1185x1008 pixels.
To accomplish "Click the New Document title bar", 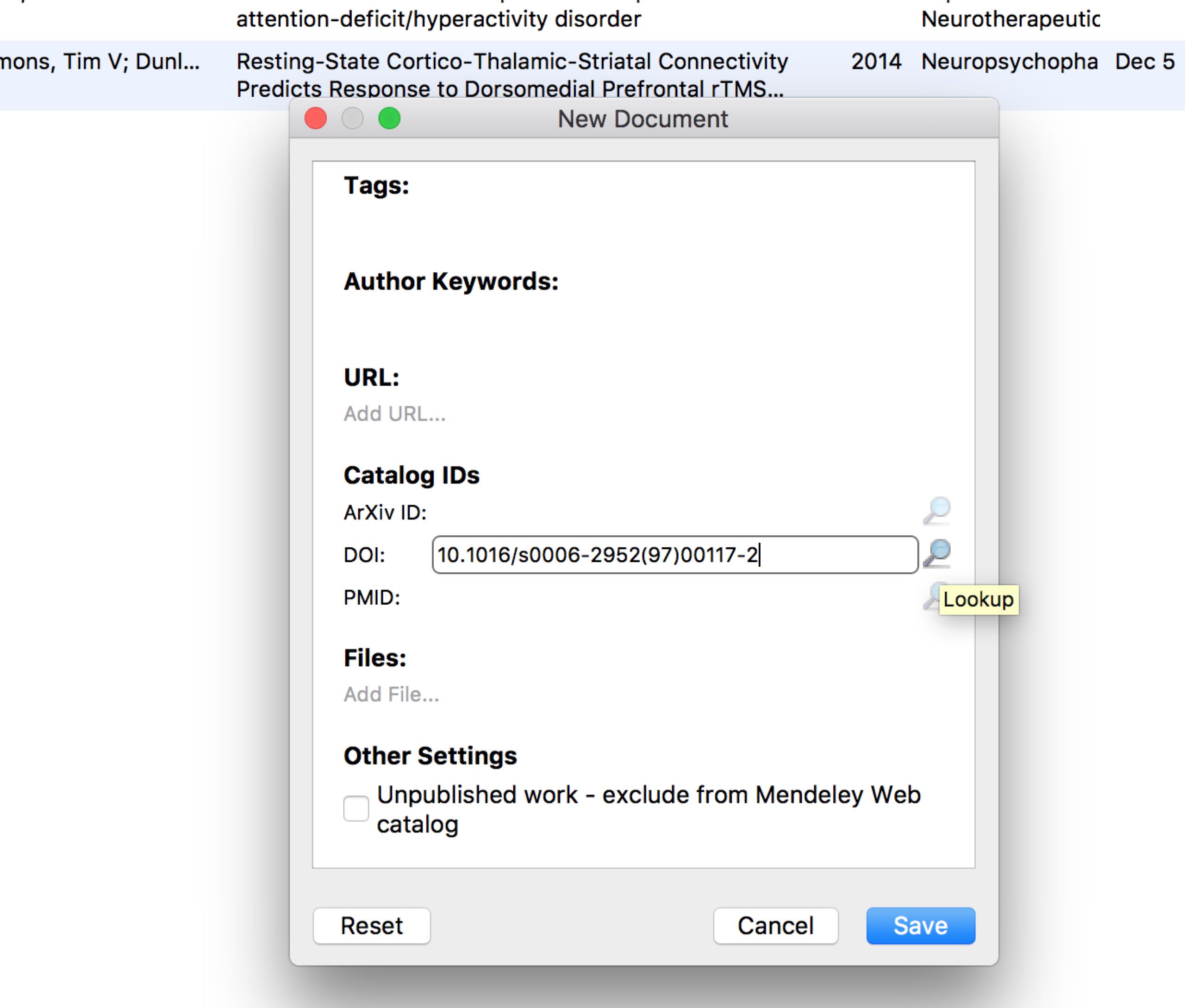I will click(643, 119).
